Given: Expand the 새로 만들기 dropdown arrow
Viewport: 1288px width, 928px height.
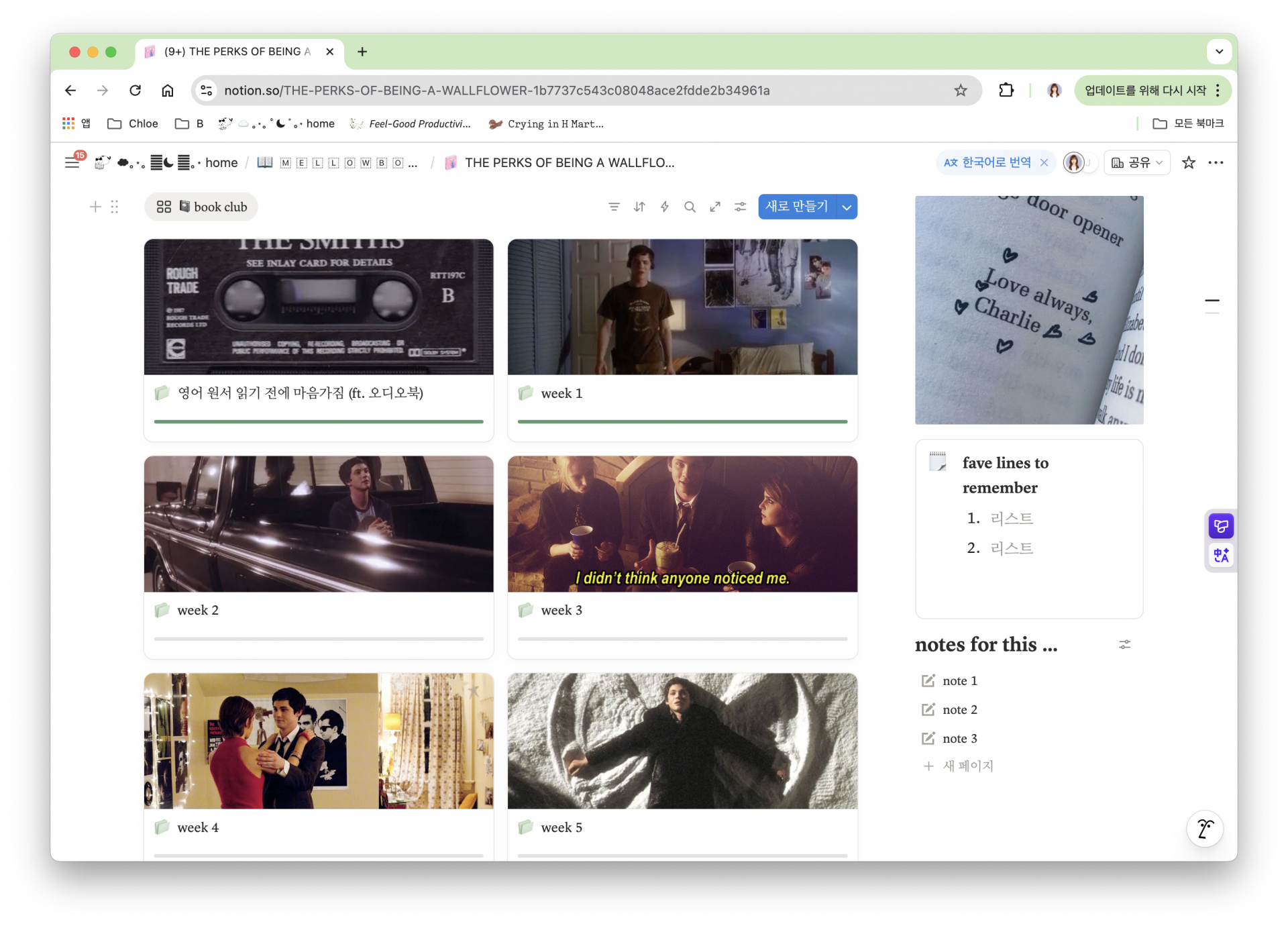Looking at the screenshot, I should [x=847, y=207].
